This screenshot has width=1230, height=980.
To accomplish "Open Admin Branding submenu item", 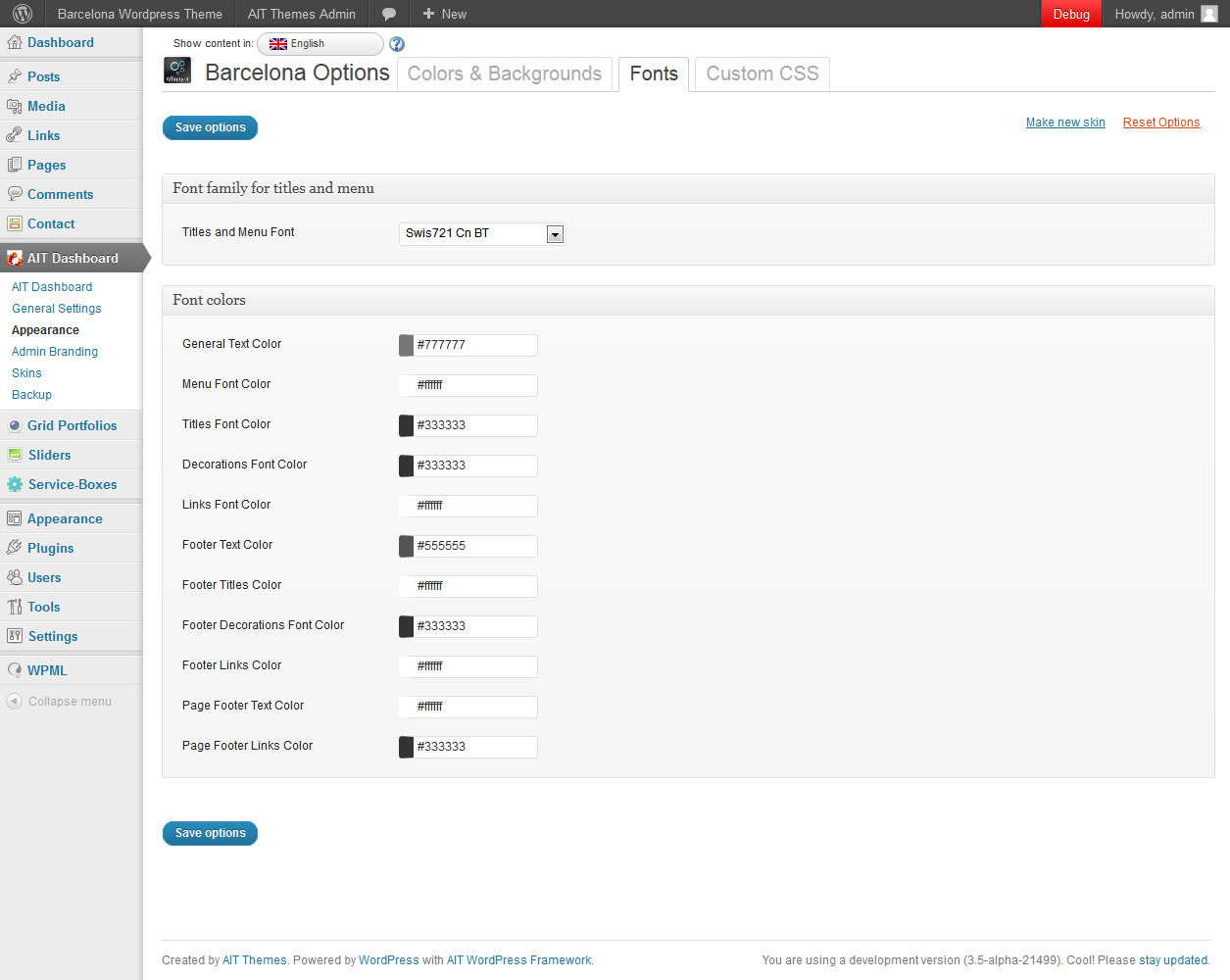I will pos(55,352).
